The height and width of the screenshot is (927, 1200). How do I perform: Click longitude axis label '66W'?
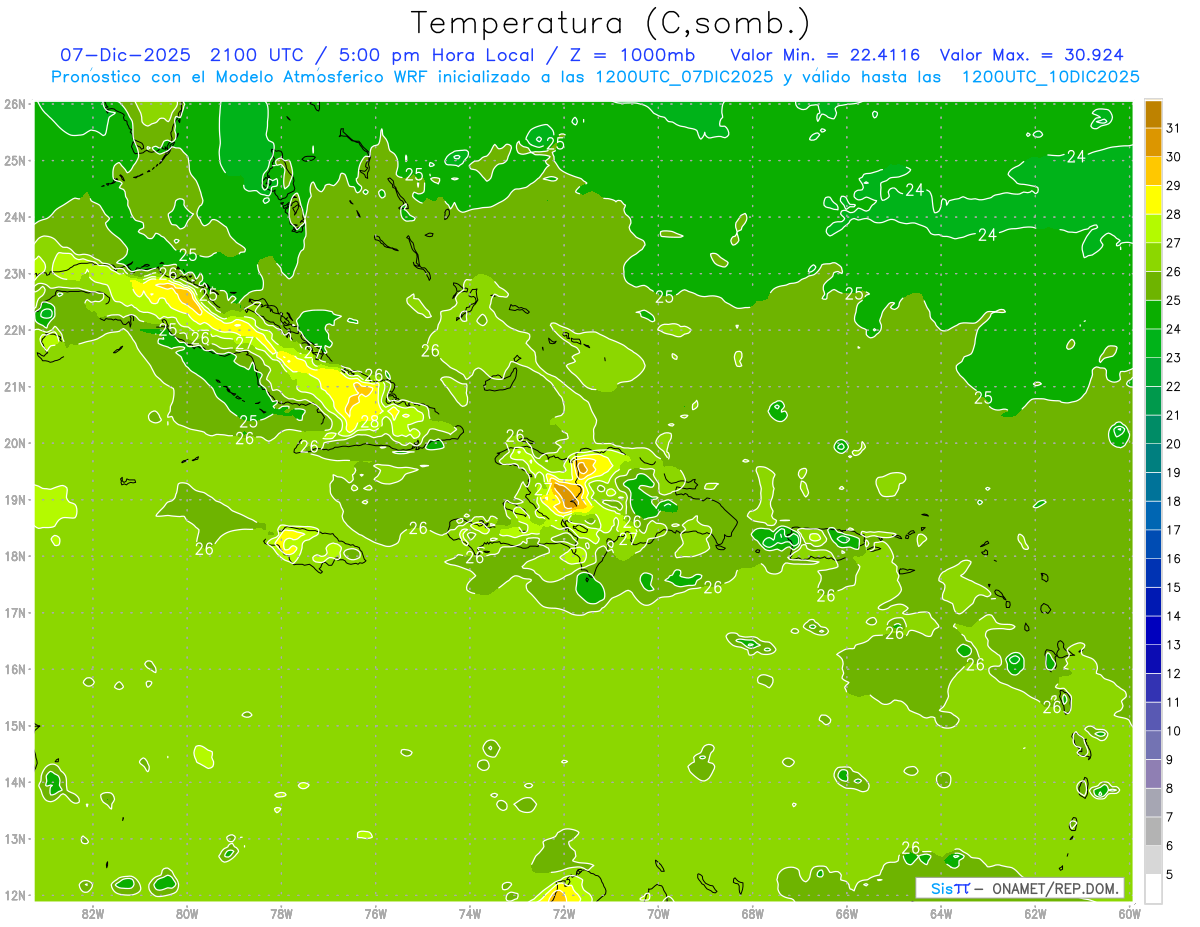[x=846, y=913]
